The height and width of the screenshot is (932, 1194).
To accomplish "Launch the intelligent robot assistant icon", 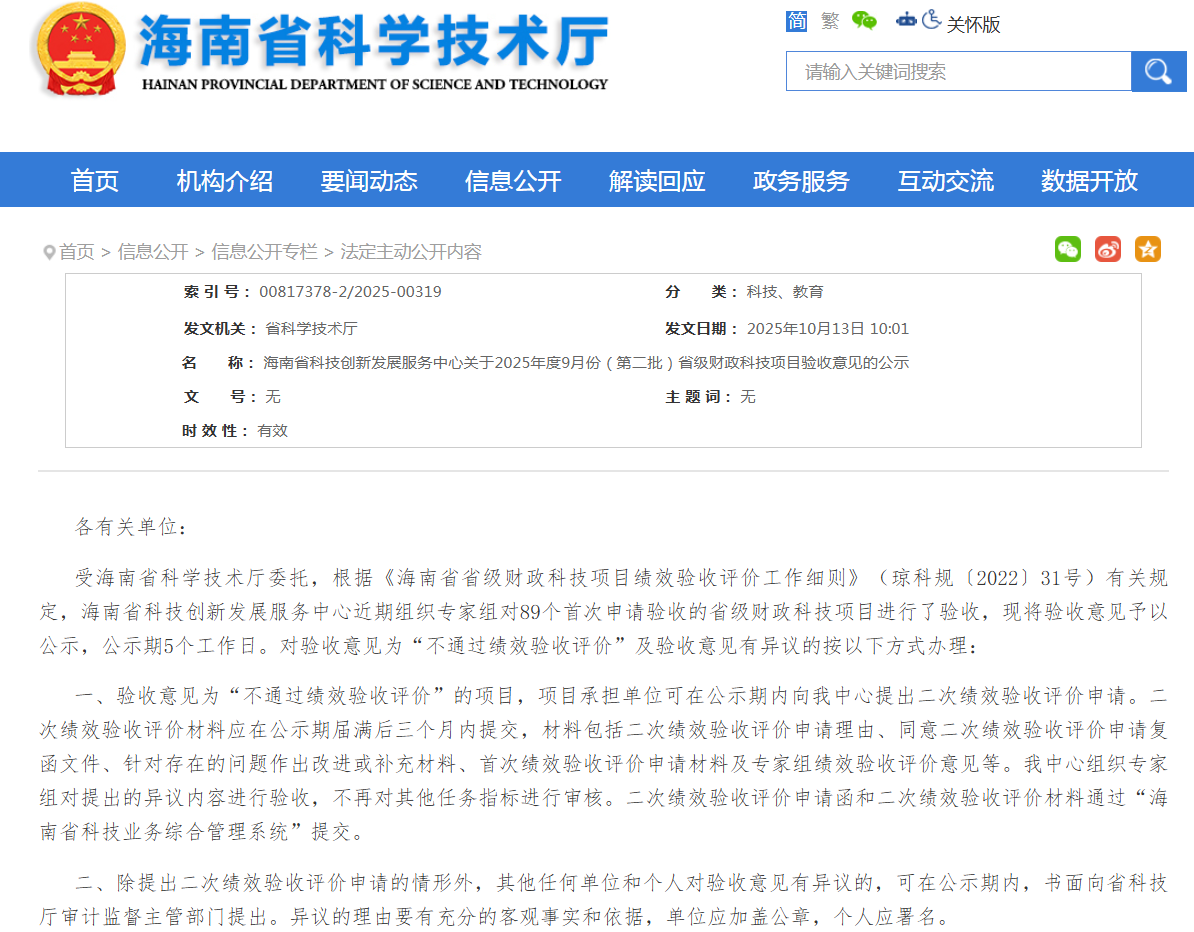I will (x=906, y=20).
